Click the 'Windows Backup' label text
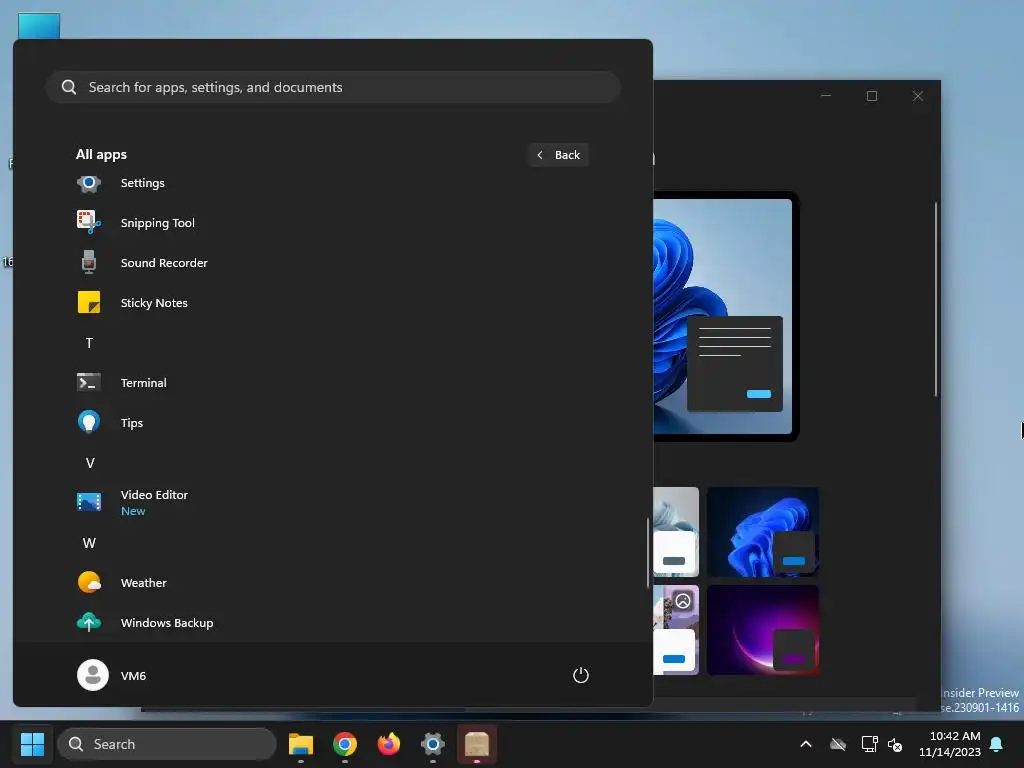The height and width of the screenshot is (768, 1024). tap(167, 623)
